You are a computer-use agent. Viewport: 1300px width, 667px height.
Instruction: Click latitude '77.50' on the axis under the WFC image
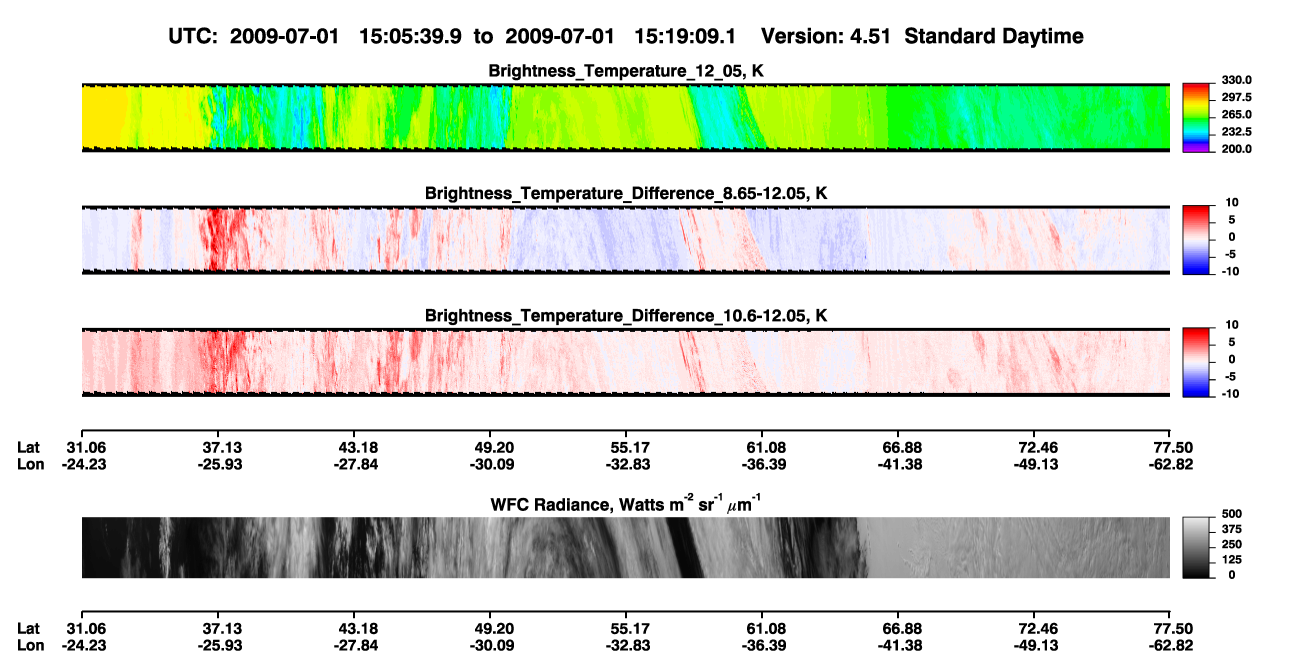click(1169, 628)
